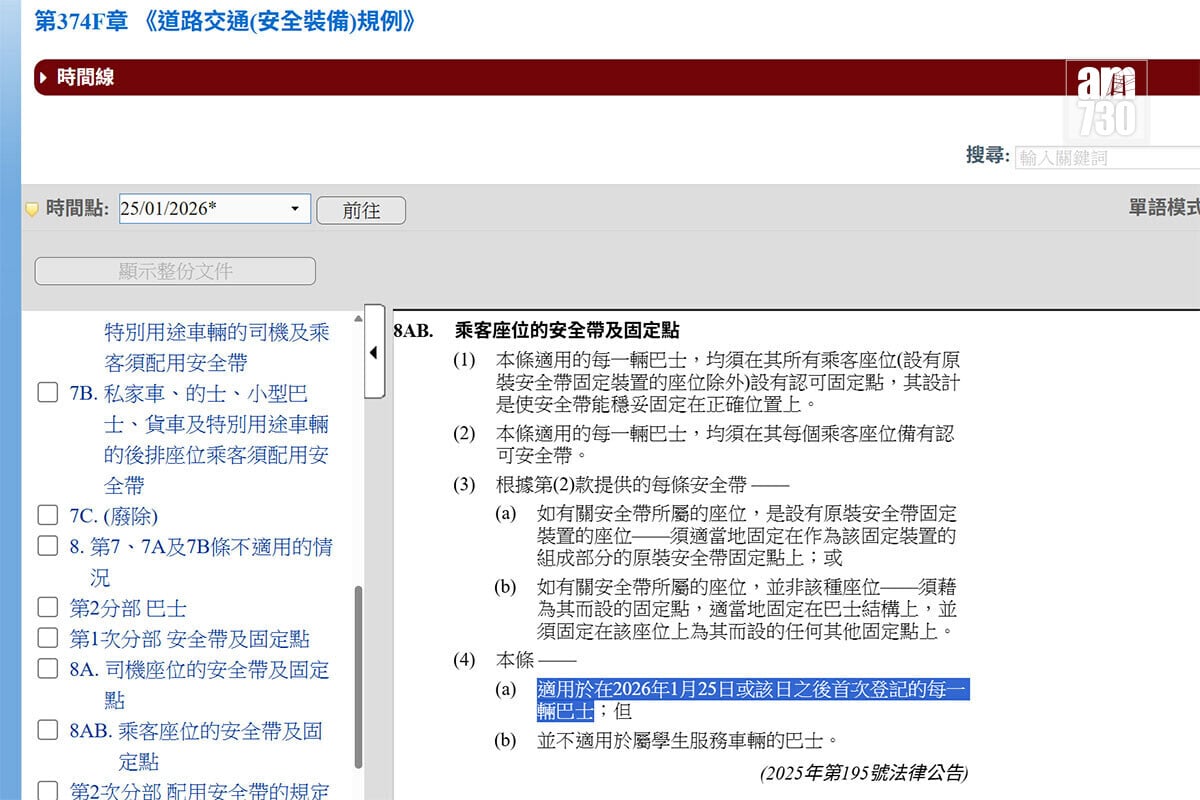The image size is (1200, 800).
Task: Select the checkbox for section 8
Action: coord(48,547)
